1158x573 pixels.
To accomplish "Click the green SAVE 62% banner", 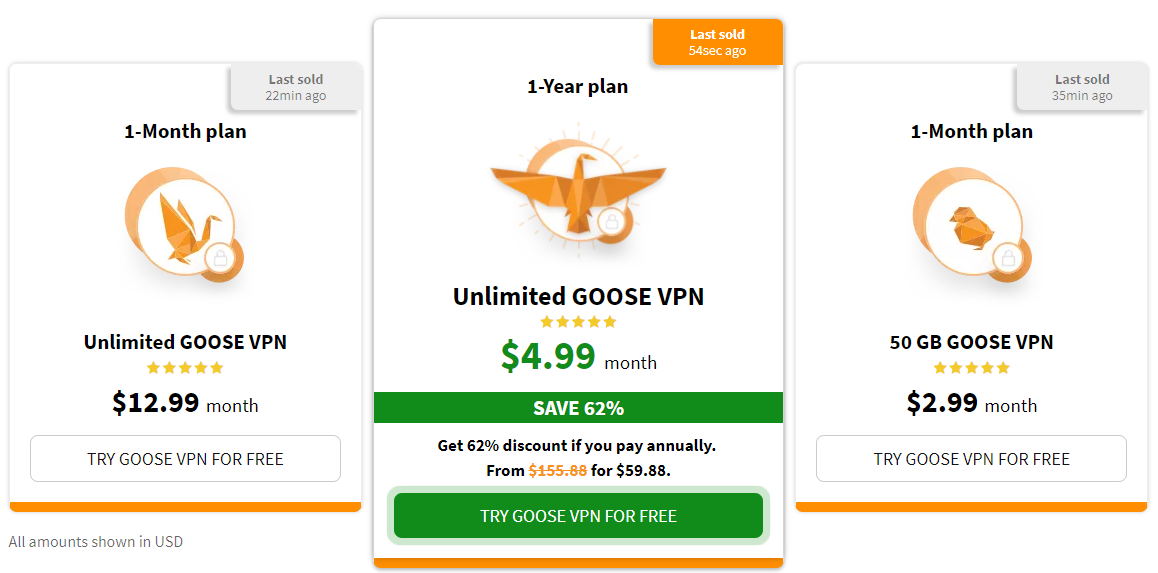I will [x=578, y=408].
